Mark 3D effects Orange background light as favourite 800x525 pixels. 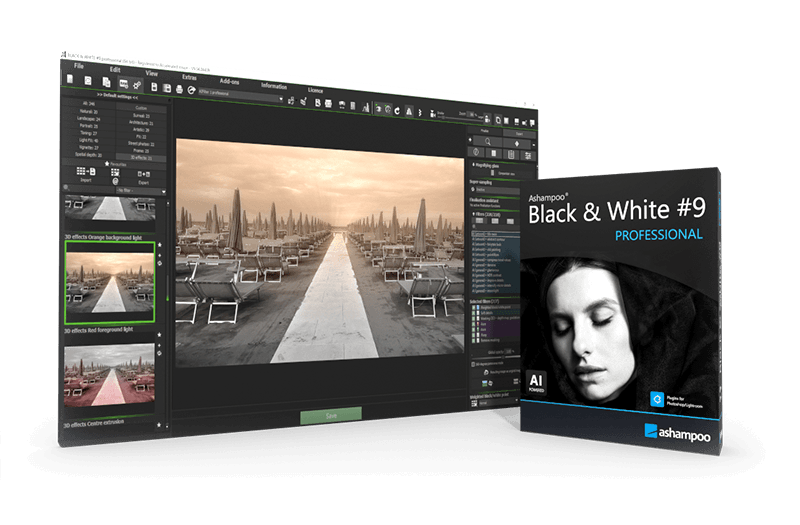point(160,245)
